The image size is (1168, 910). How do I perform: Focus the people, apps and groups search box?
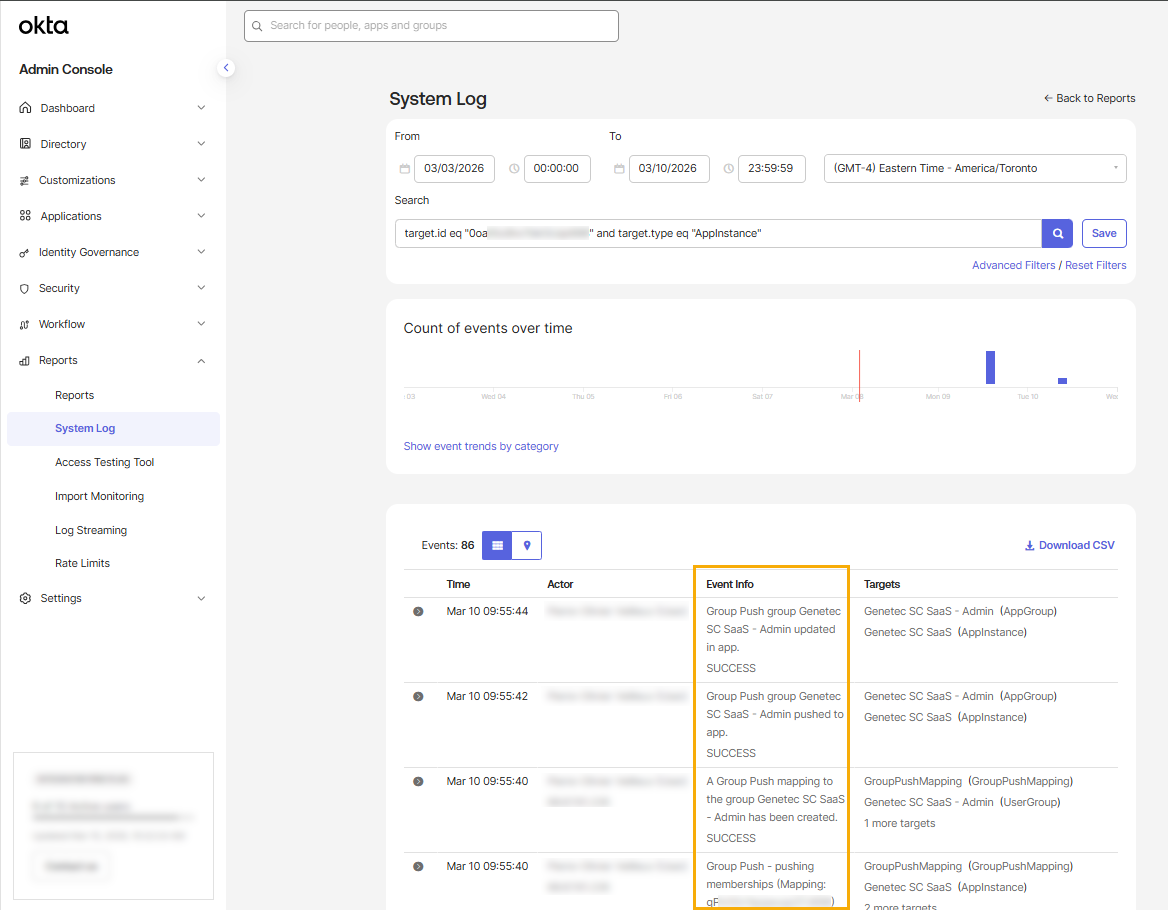pos(431,26)
